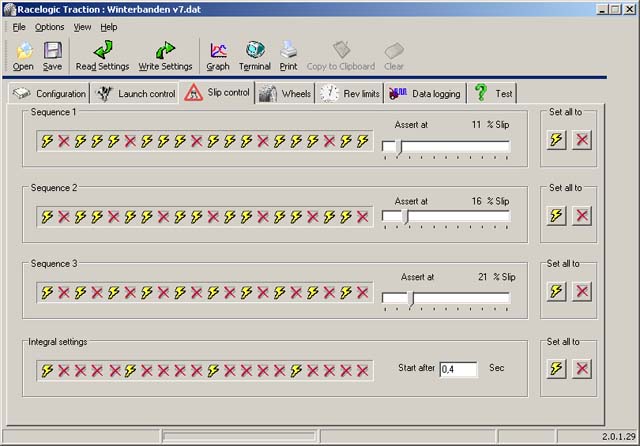Print settings using the Print icon
The width and height of the screenshot is (640, 446).
289,55
